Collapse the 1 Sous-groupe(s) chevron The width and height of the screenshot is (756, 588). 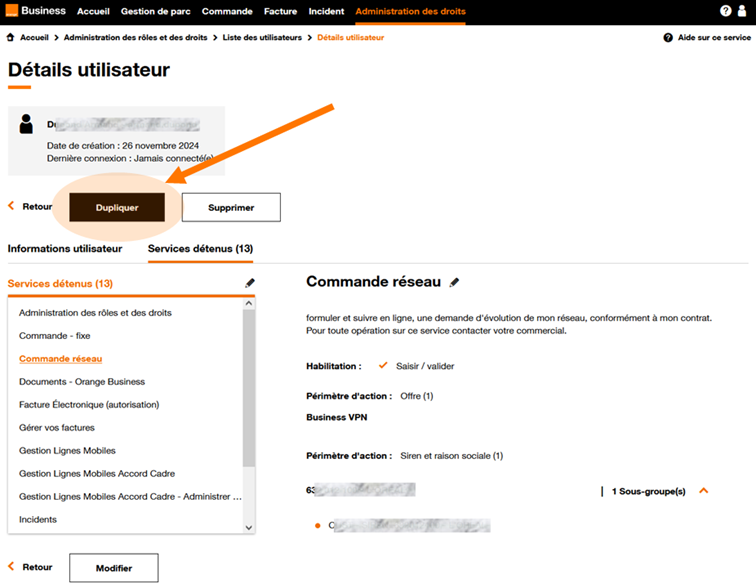click(703, 491)
